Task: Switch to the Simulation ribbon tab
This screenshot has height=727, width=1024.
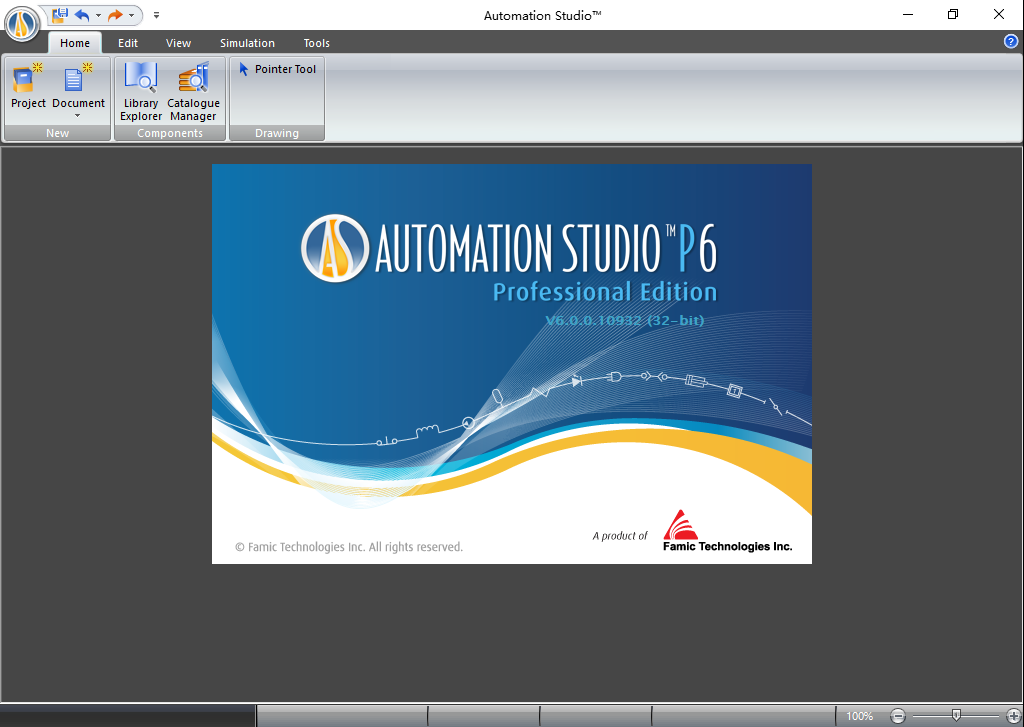Action: (246, 43)
